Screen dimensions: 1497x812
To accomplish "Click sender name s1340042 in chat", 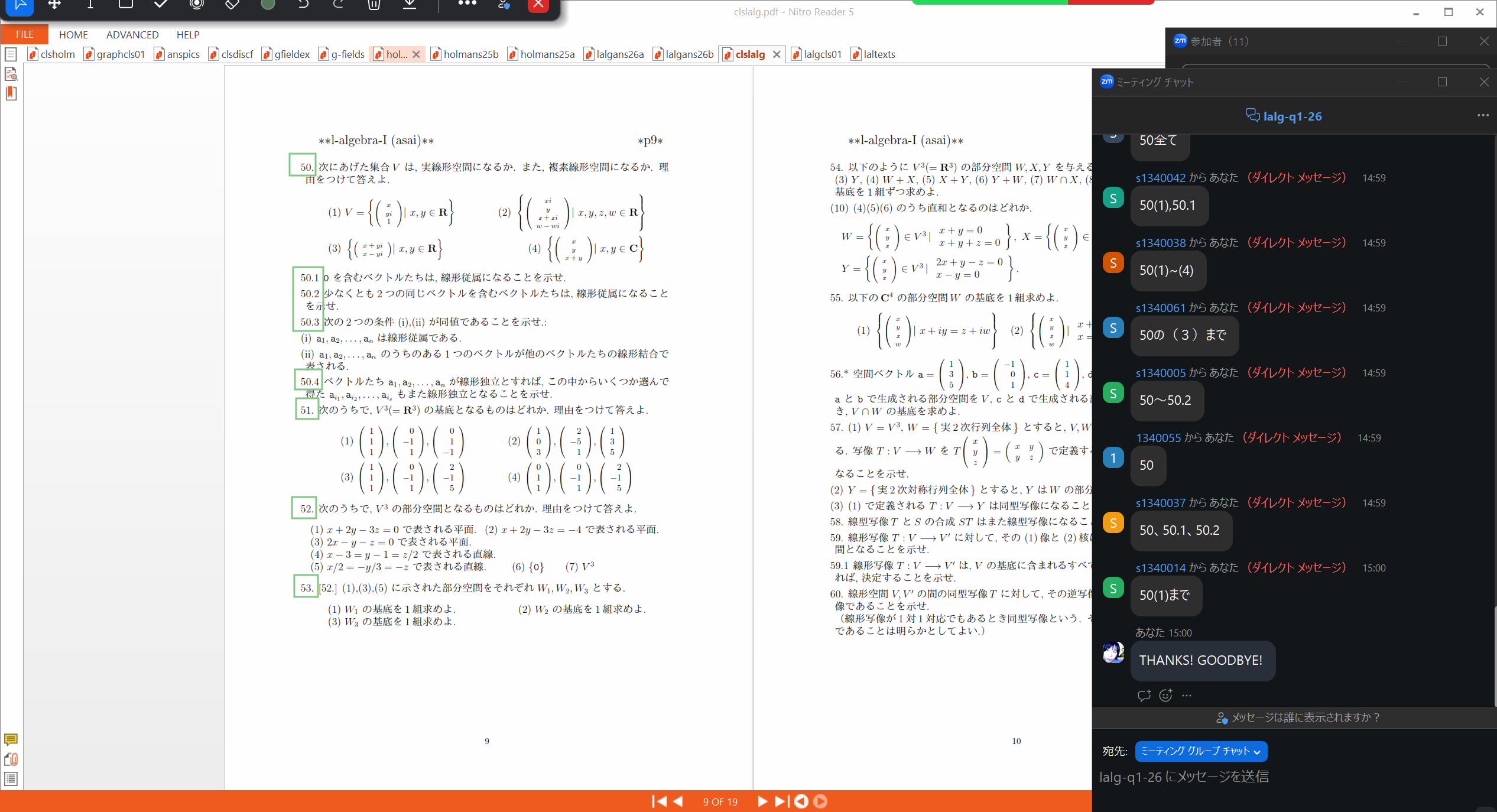I will click(1160, 178).
